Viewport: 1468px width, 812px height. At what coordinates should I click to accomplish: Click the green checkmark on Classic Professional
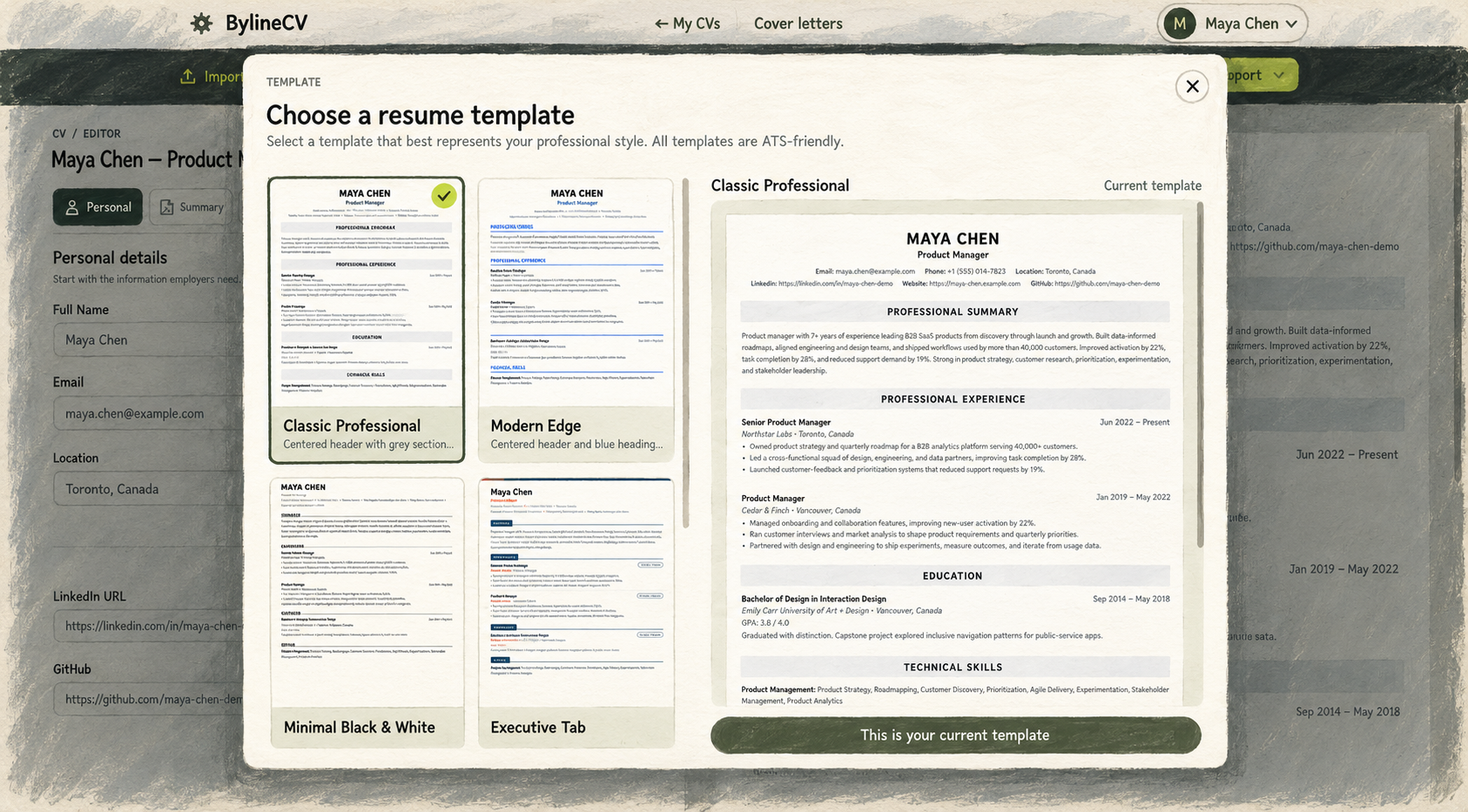point(444,196)
